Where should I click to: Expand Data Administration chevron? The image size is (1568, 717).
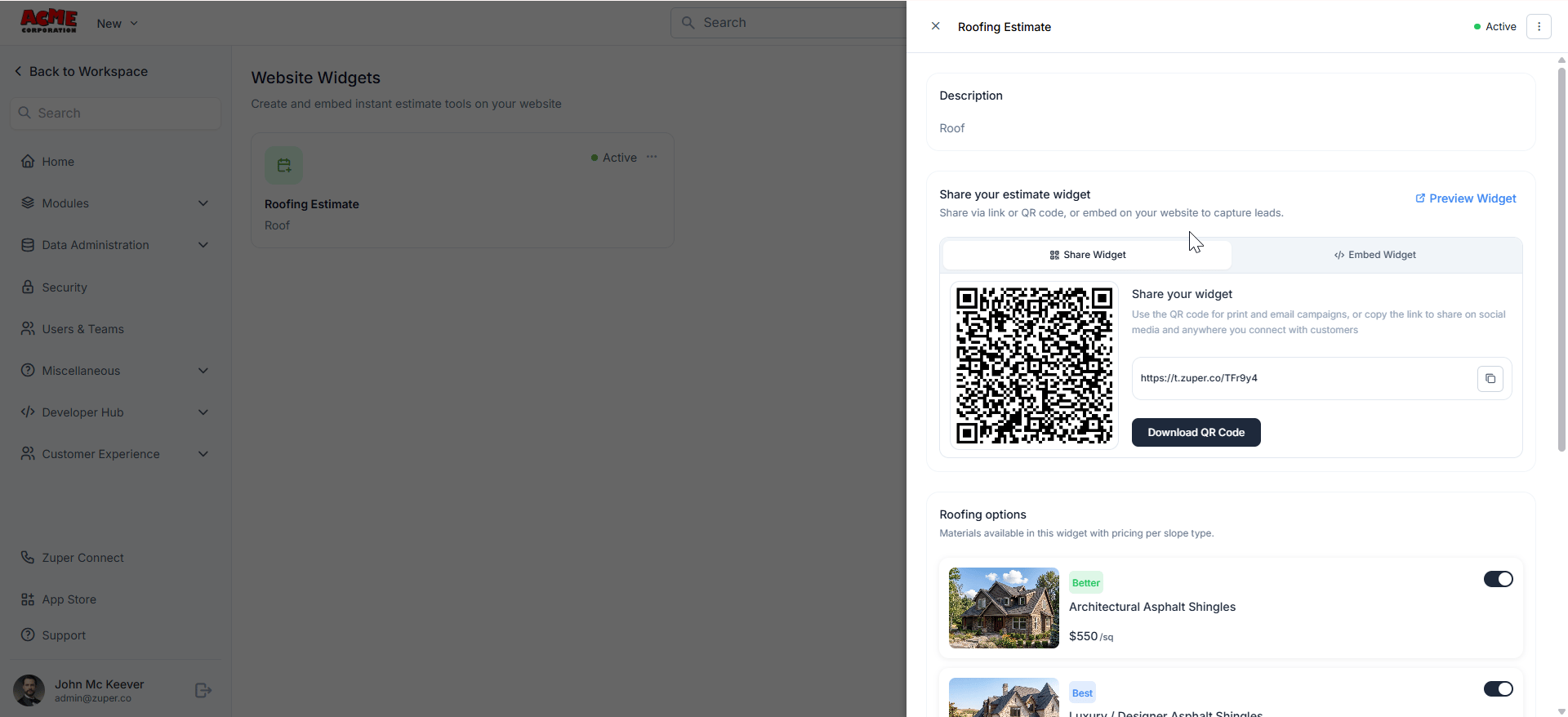pyautogui.click(x=203, y=245)
